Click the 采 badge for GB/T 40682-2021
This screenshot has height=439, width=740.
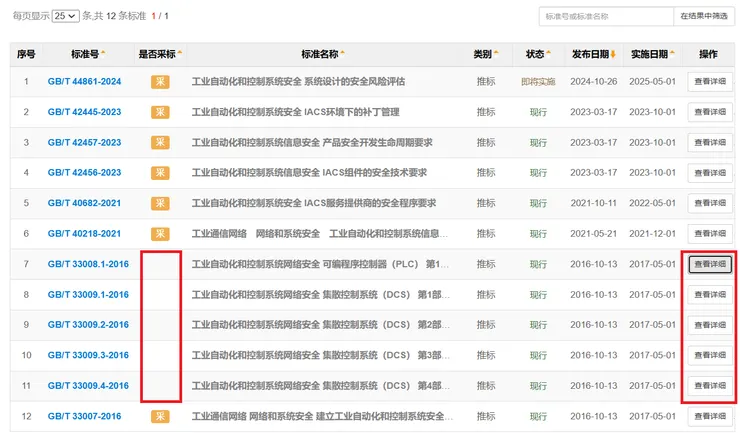160,203
